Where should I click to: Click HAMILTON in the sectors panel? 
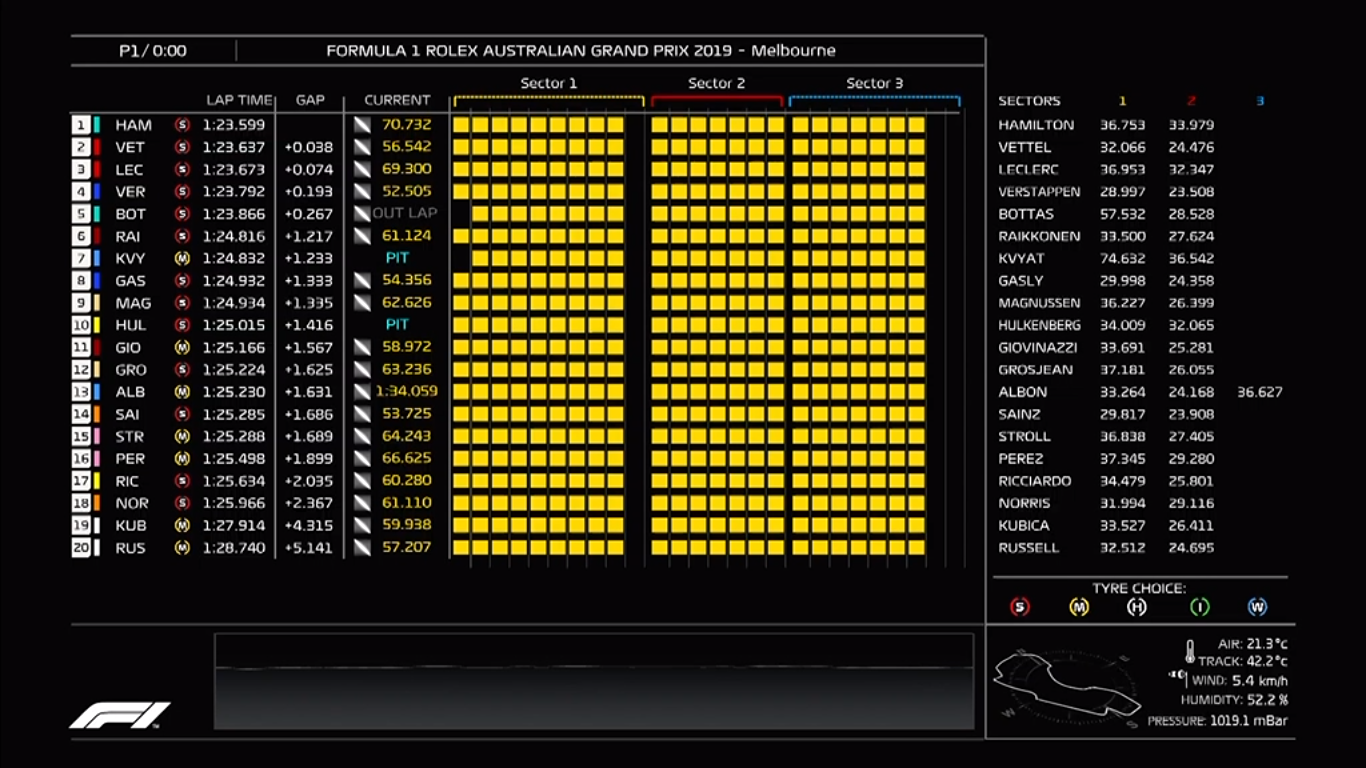1036,125
